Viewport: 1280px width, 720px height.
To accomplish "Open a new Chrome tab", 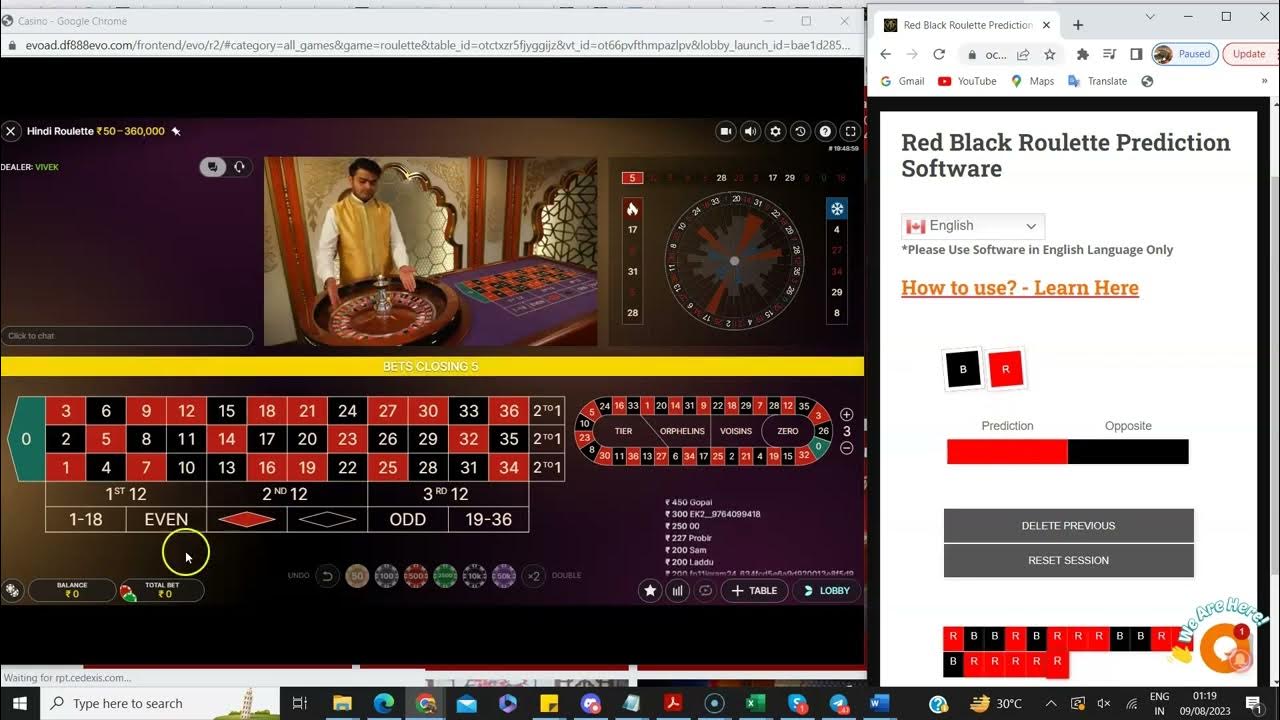I will (x=1078, y=25).
